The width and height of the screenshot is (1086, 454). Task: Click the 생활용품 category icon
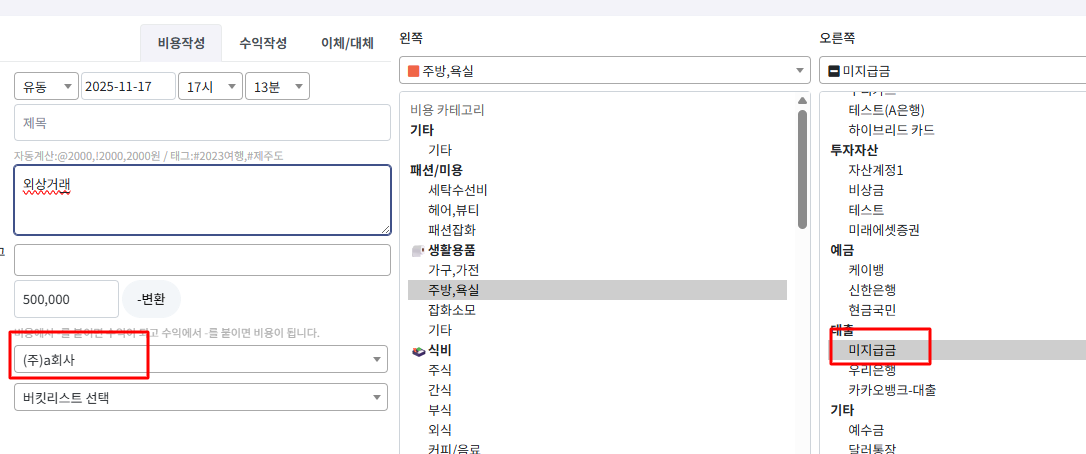(417, 250)
